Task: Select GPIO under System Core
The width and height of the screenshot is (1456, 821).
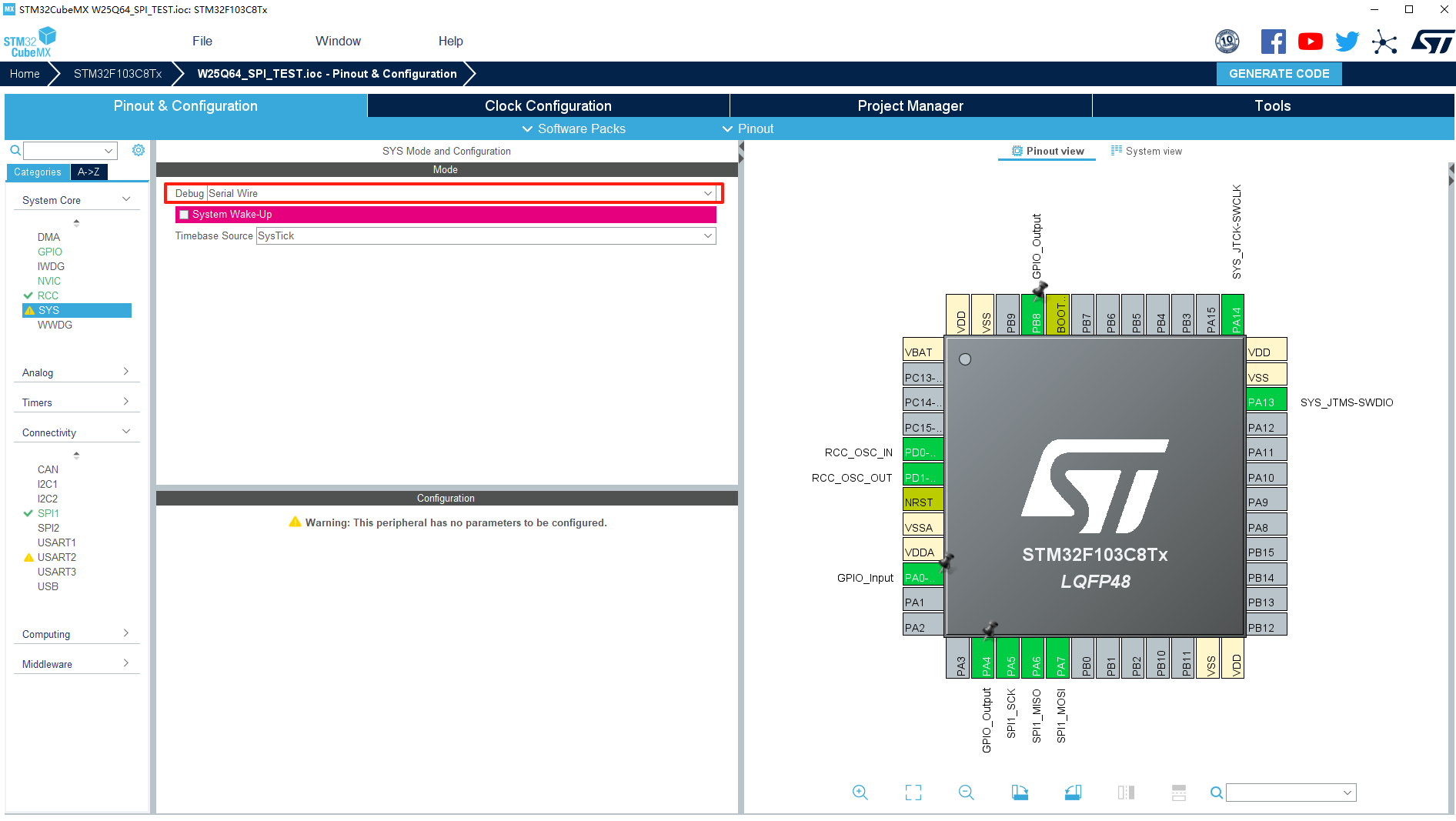Action: tap(50, 252)
